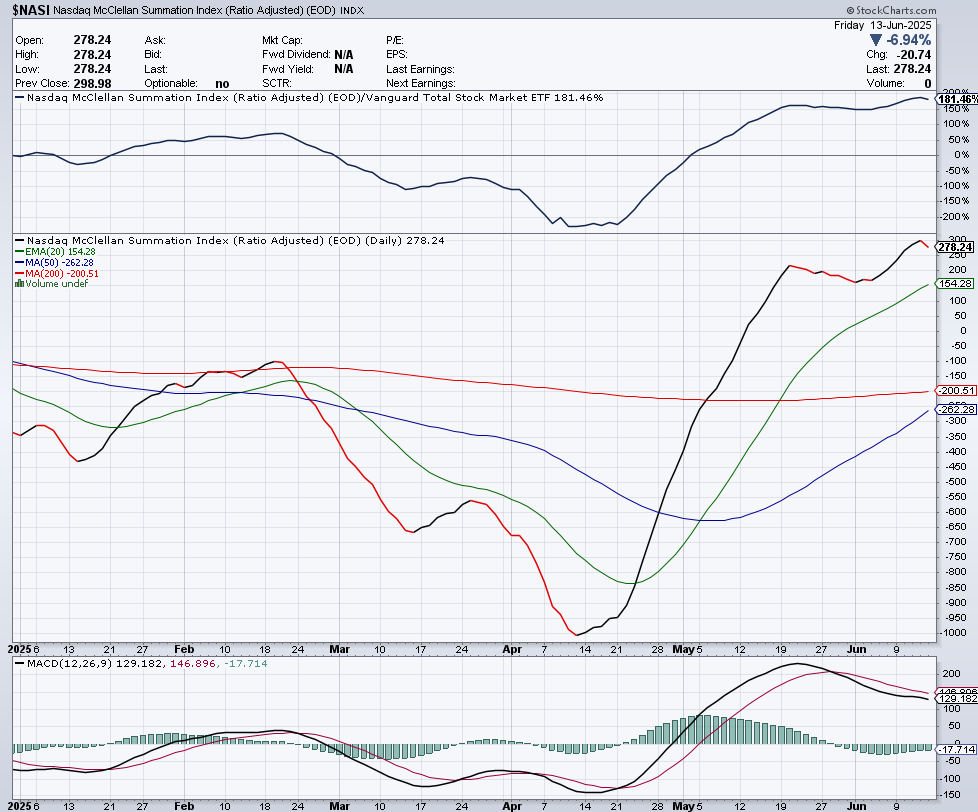Click the volume bars icon in legend
This screenshot has height=812, width=978.
click(x=19, y=283)
